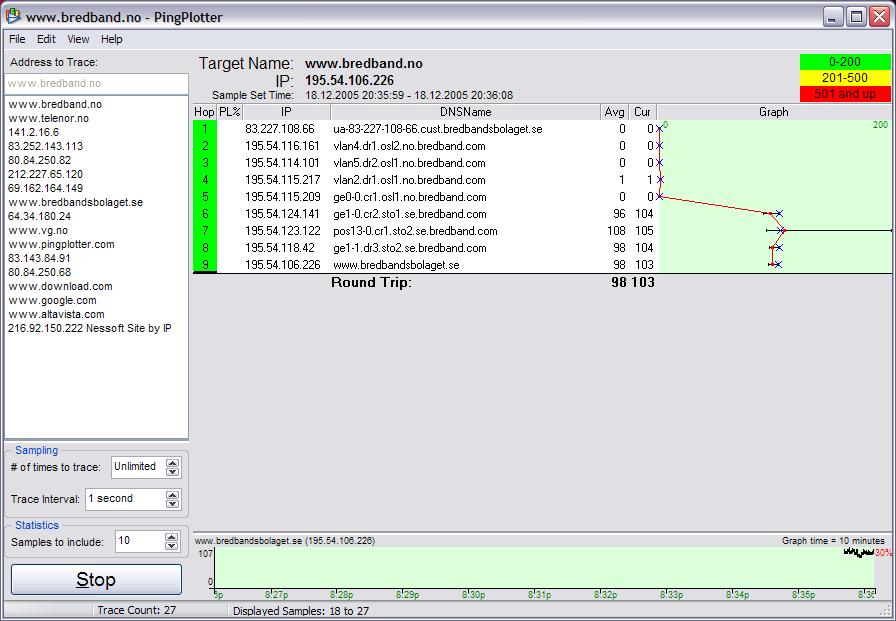Decrease Samples to include value

[171, 546]
